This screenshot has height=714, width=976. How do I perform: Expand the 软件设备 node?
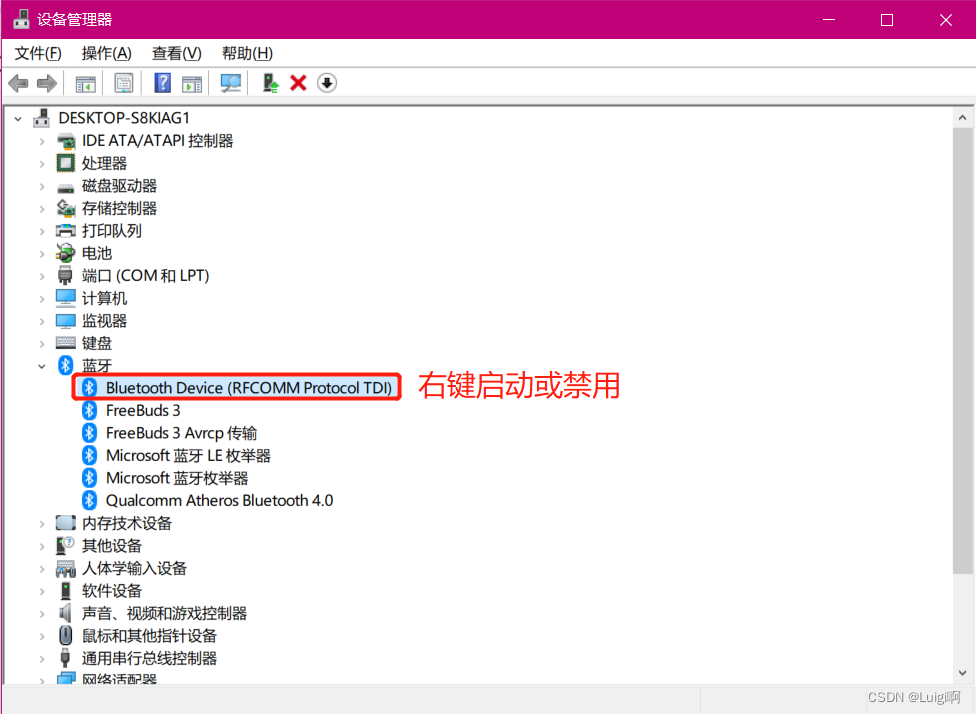42,591
